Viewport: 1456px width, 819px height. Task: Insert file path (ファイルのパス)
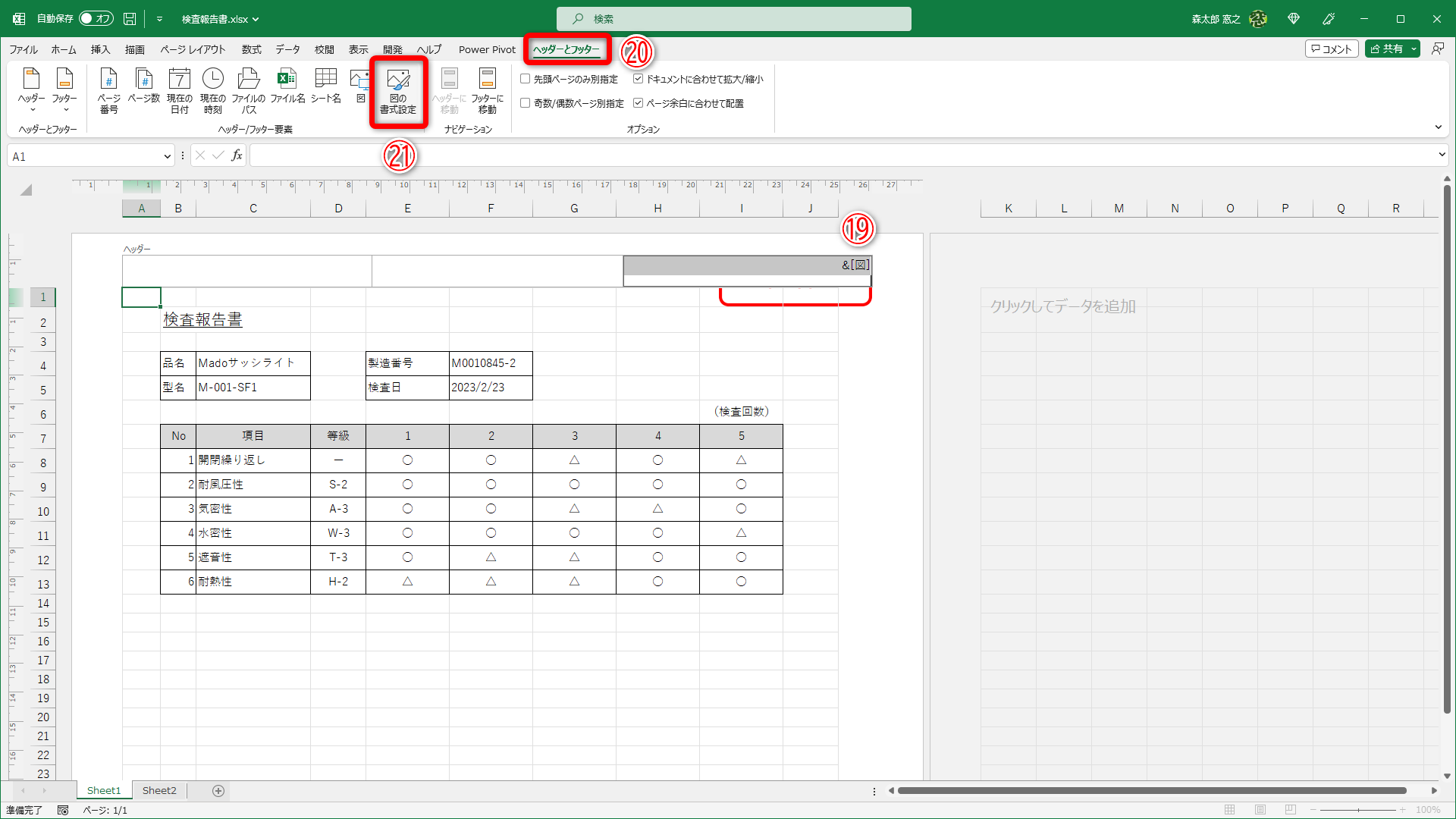point(248,89)
